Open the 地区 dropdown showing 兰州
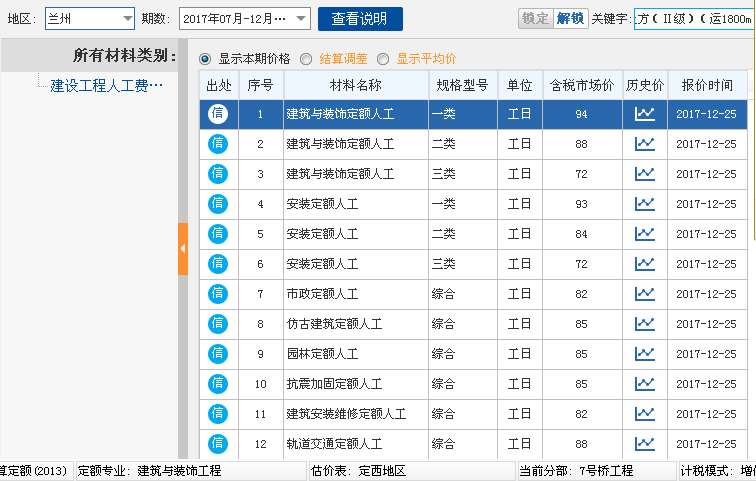 click(90, 19)
